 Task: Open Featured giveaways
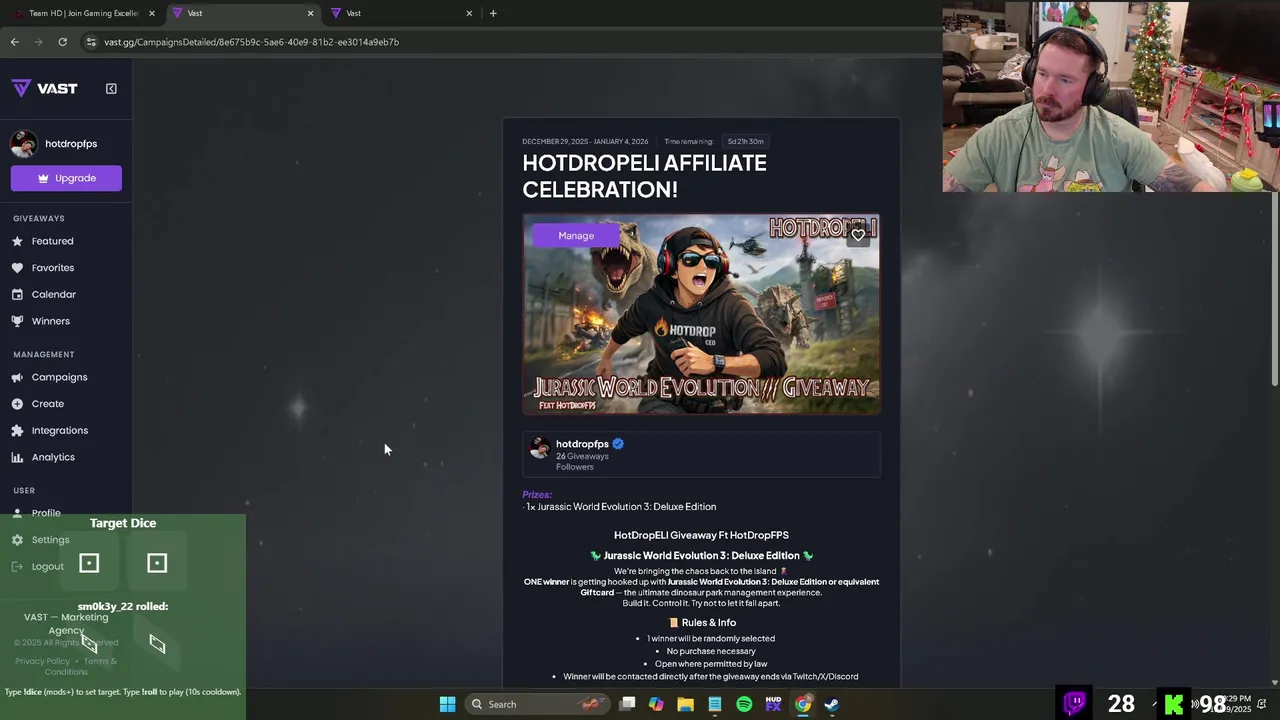[52, 241]
